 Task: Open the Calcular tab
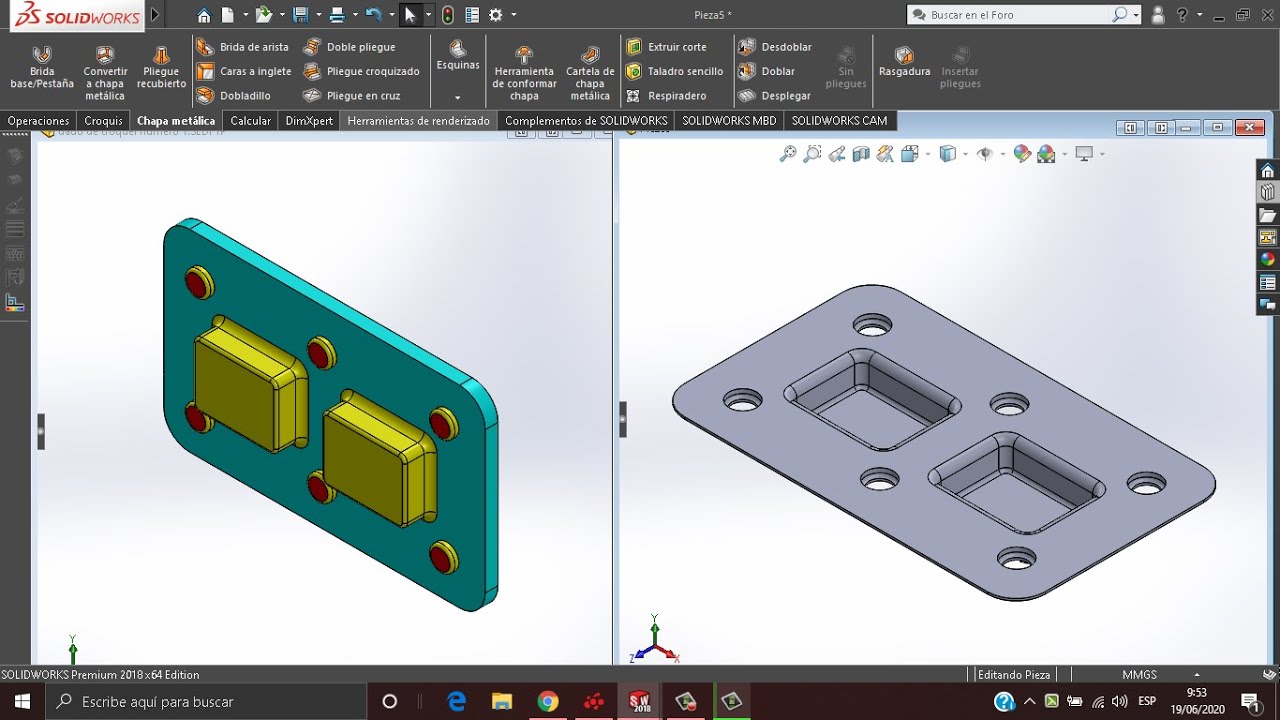pyautogui.click(x=250, y=121)
